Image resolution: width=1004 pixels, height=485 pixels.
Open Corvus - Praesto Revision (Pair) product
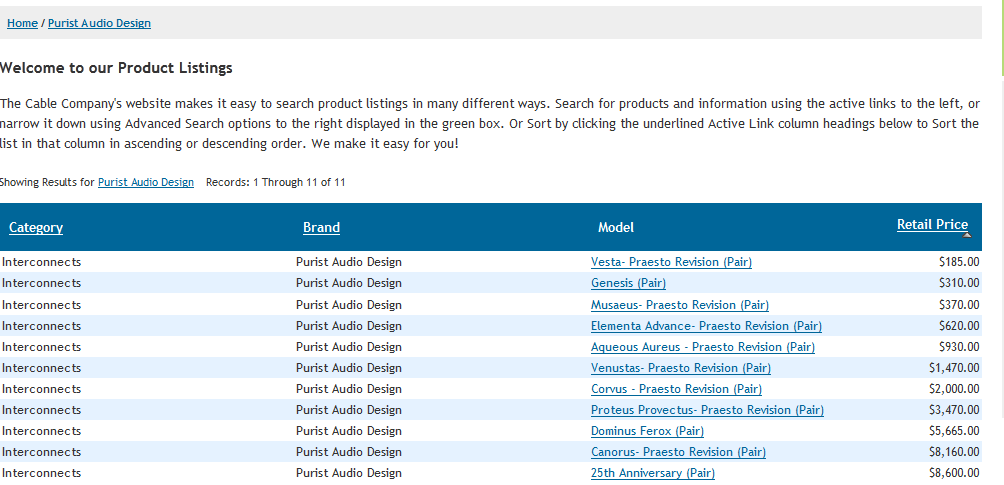[x=676, y=390]
